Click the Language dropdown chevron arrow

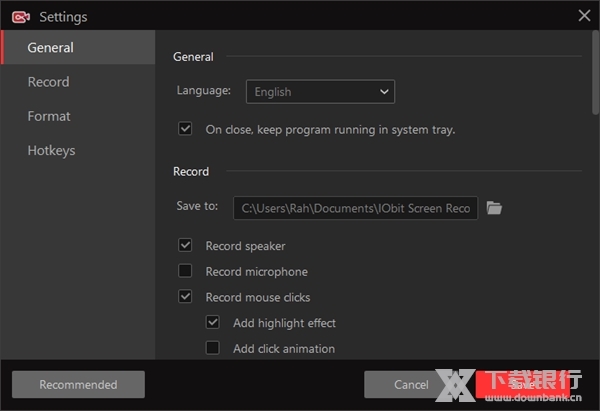click(384, 92)
